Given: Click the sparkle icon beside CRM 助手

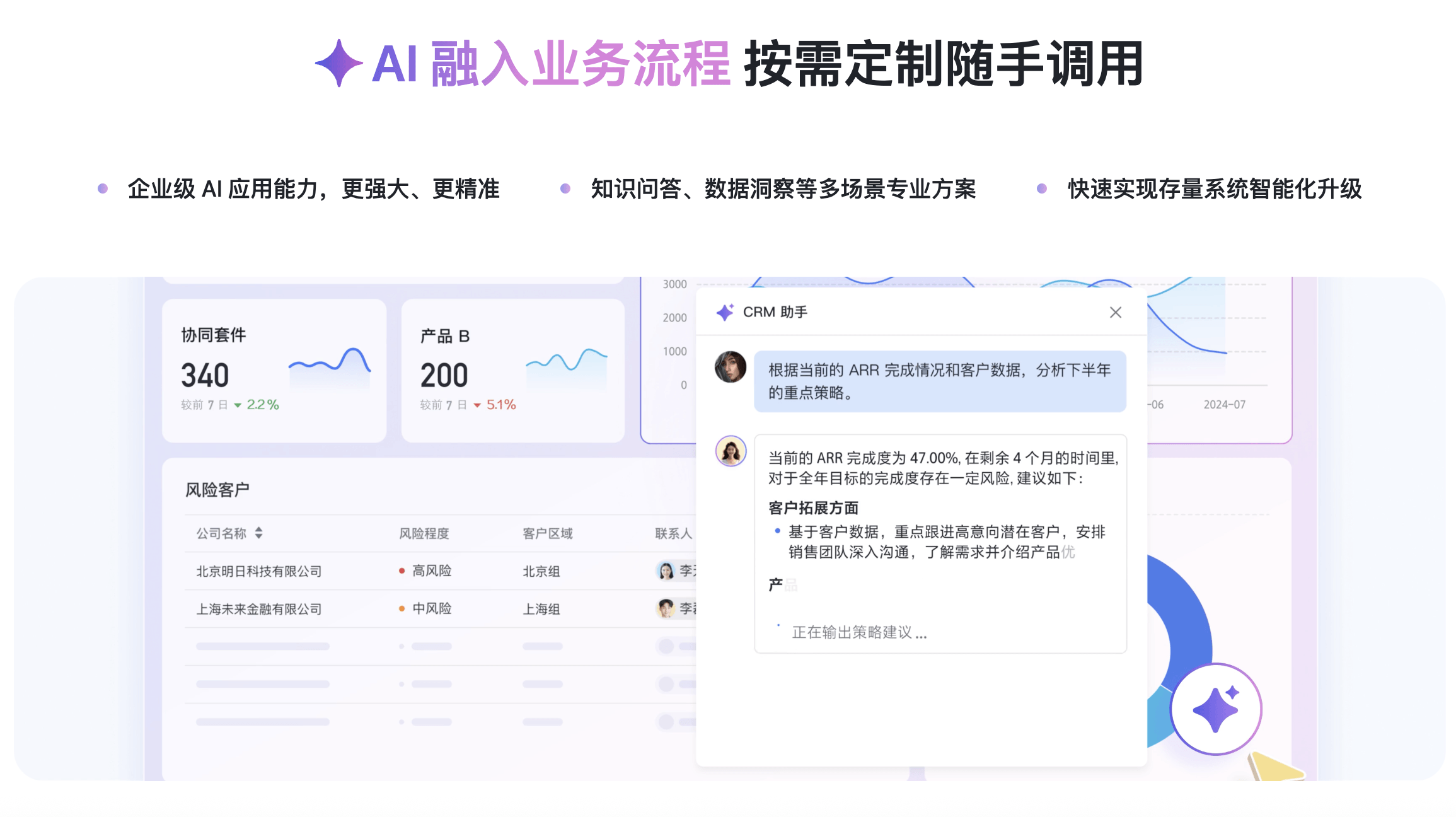Looking at the screenshot, I should tap(725, 312).
